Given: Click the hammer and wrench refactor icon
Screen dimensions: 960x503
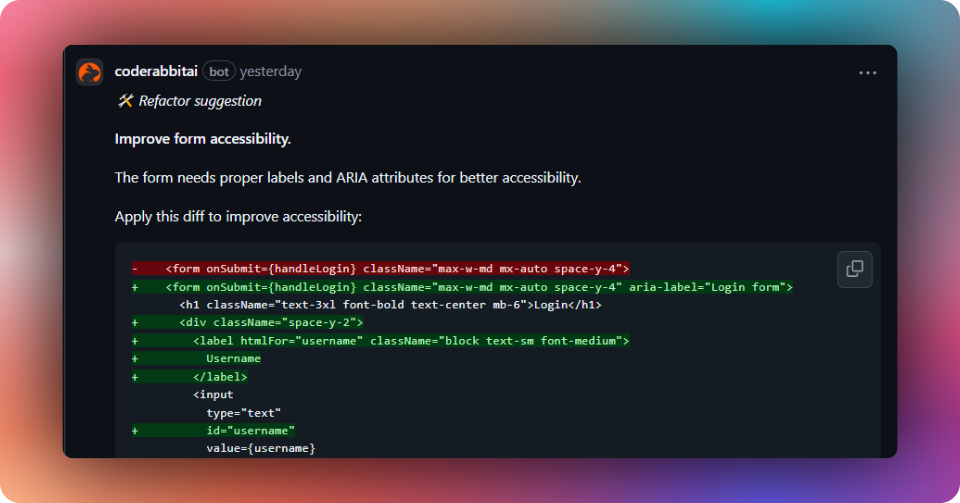Looking at the screenshot, I should tap(125, 101).
